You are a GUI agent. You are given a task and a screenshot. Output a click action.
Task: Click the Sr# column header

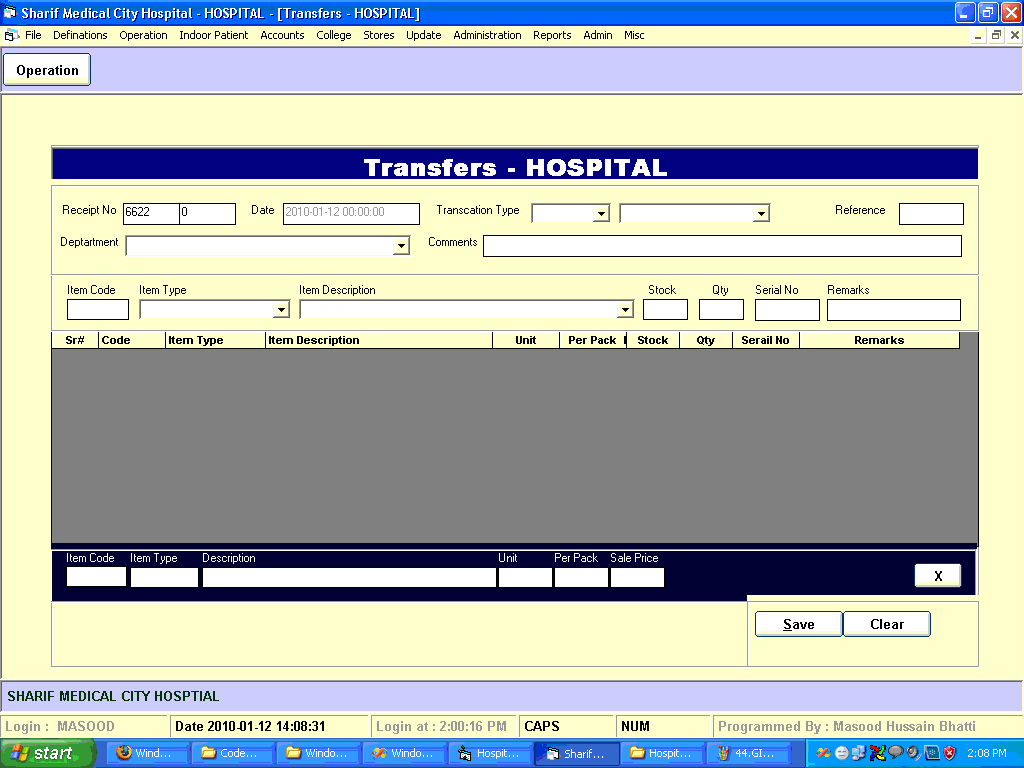click(75, 340)
